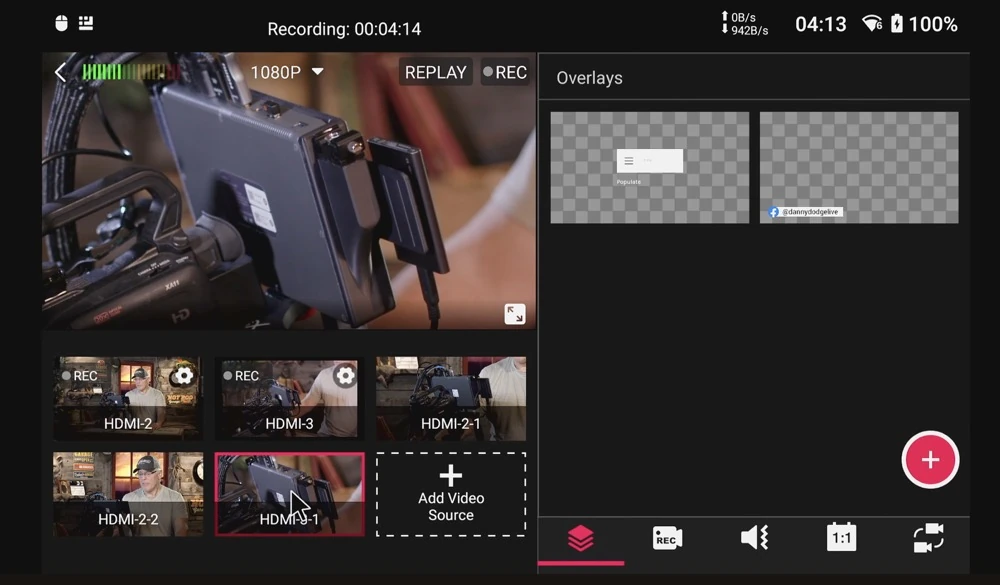
Task: Open the audio mixer tab
Action: [x=754, y=539]
